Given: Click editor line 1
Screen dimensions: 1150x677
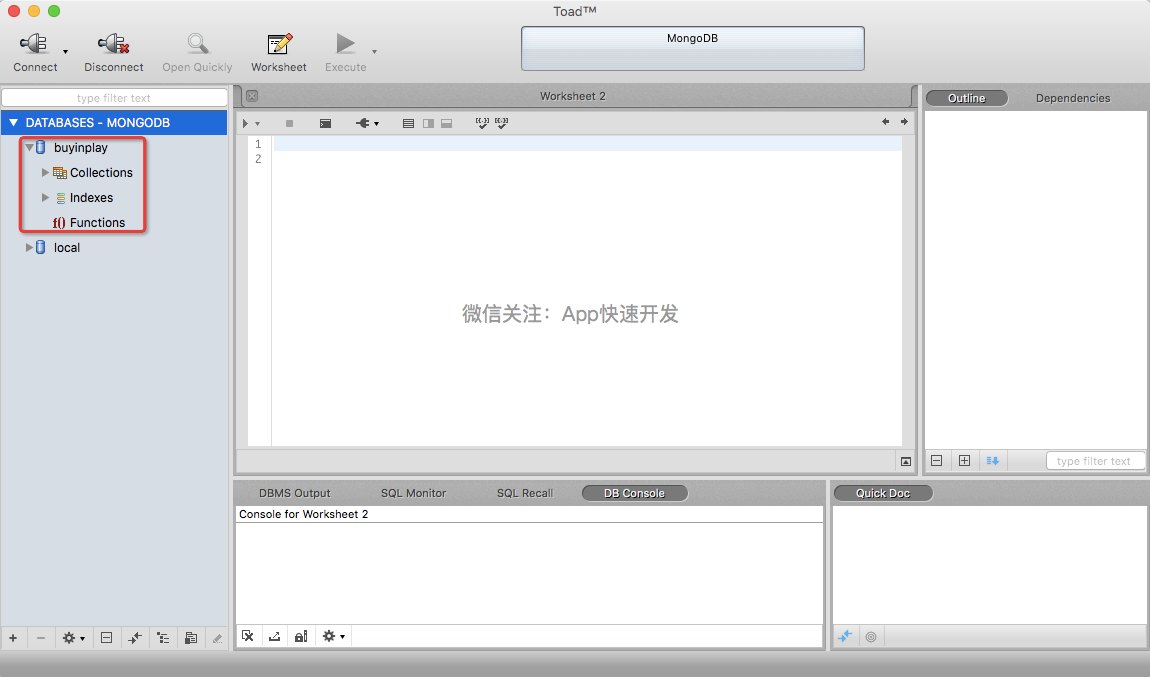Looking at the screenshot, I should click(x=587, y=144).
